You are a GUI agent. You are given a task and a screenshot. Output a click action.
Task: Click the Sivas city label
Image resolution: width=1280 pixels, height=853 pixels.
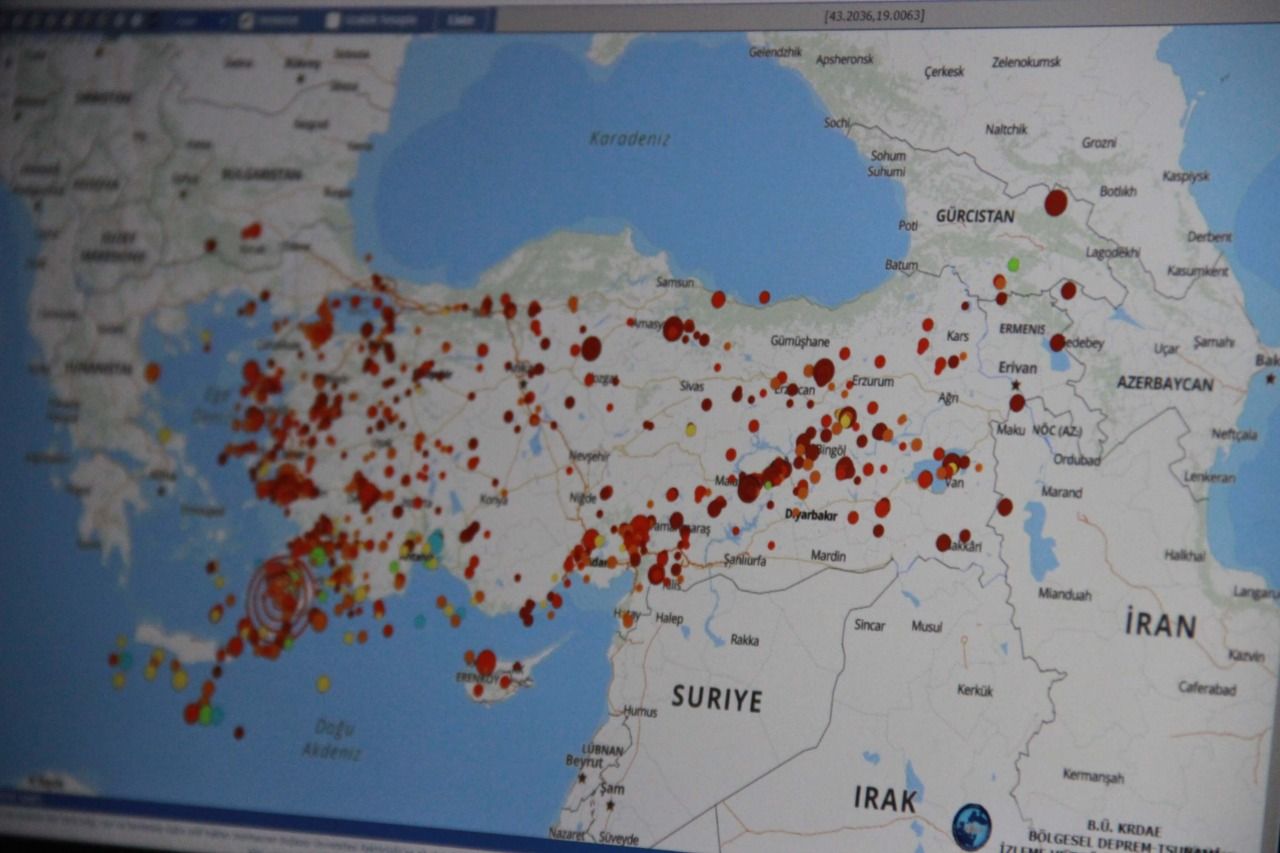[x=692, y=385]
